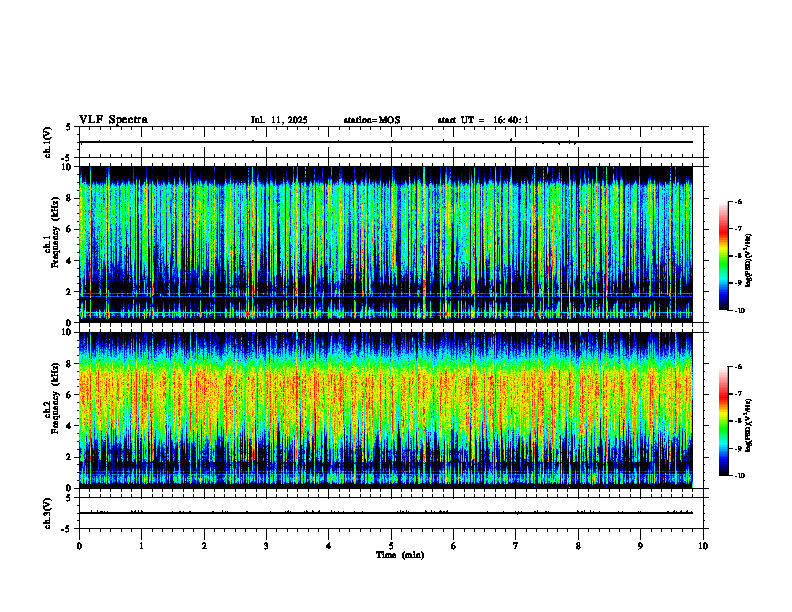Click the 'ch.1(V)' axis label
Screen dimensions: 792x612
coord(47,142)
